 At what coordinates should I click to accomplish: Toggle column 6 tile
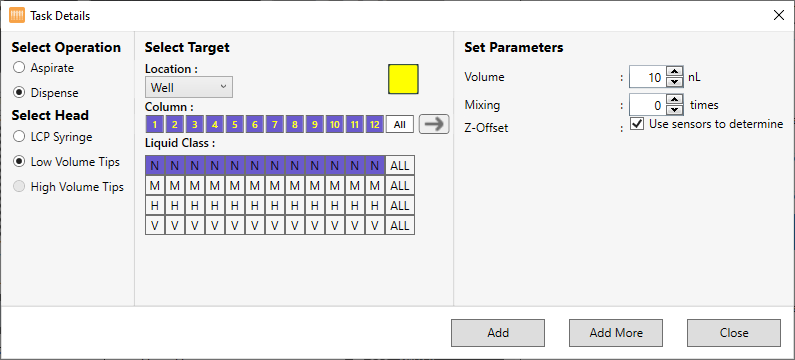(x=255, y=124)
